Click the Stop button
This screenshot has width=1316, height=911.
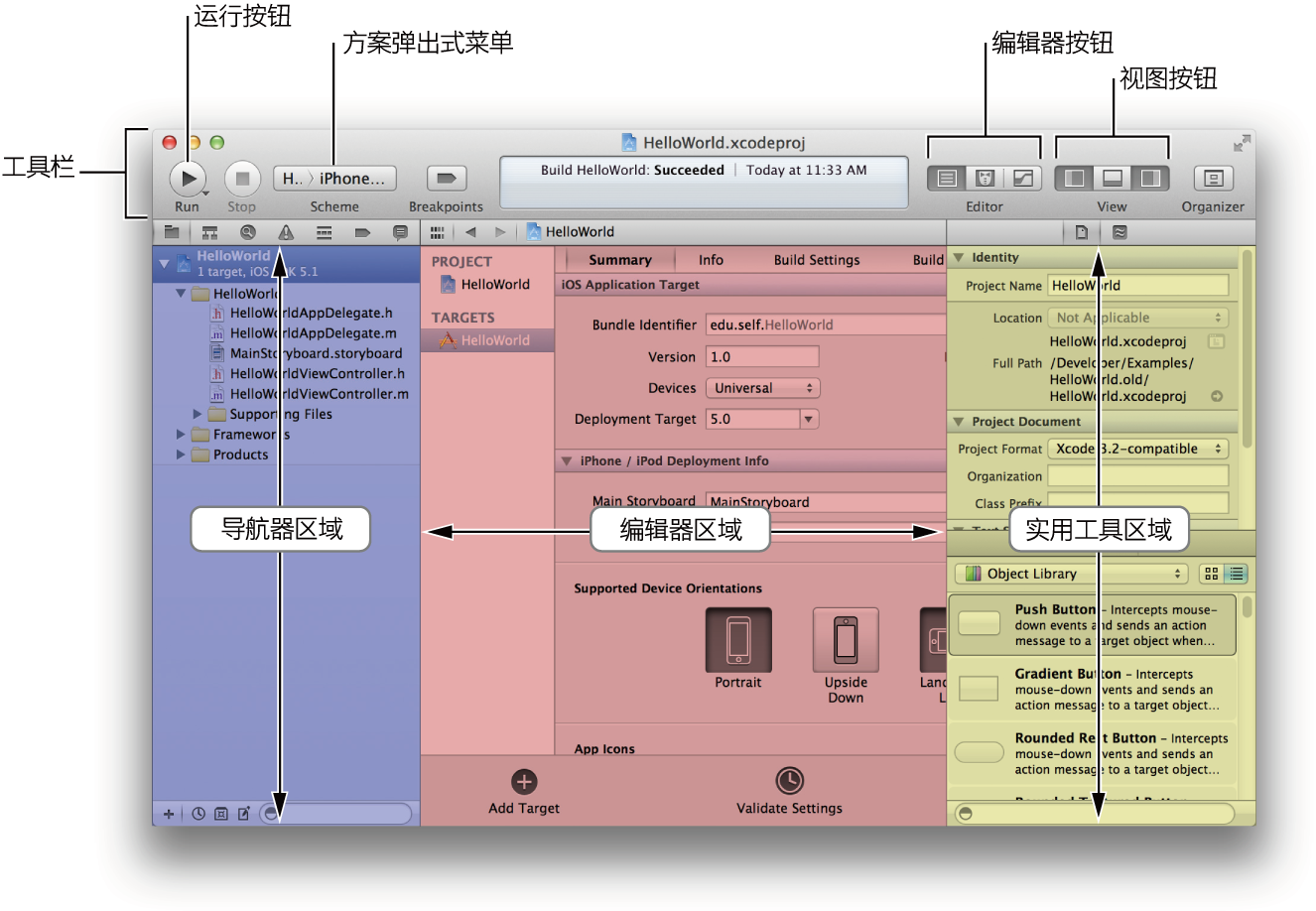[x=241, y=179]
